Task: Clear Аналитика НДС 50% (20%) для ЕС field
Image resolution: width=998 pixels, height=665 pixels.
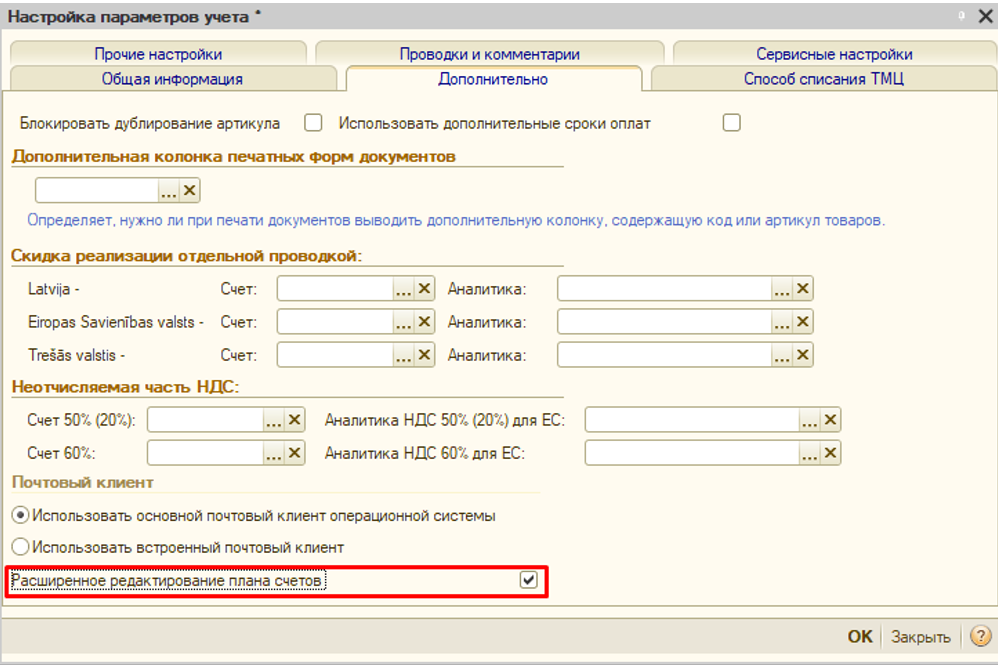Action: pyautogui.click(x=830, y=420)
